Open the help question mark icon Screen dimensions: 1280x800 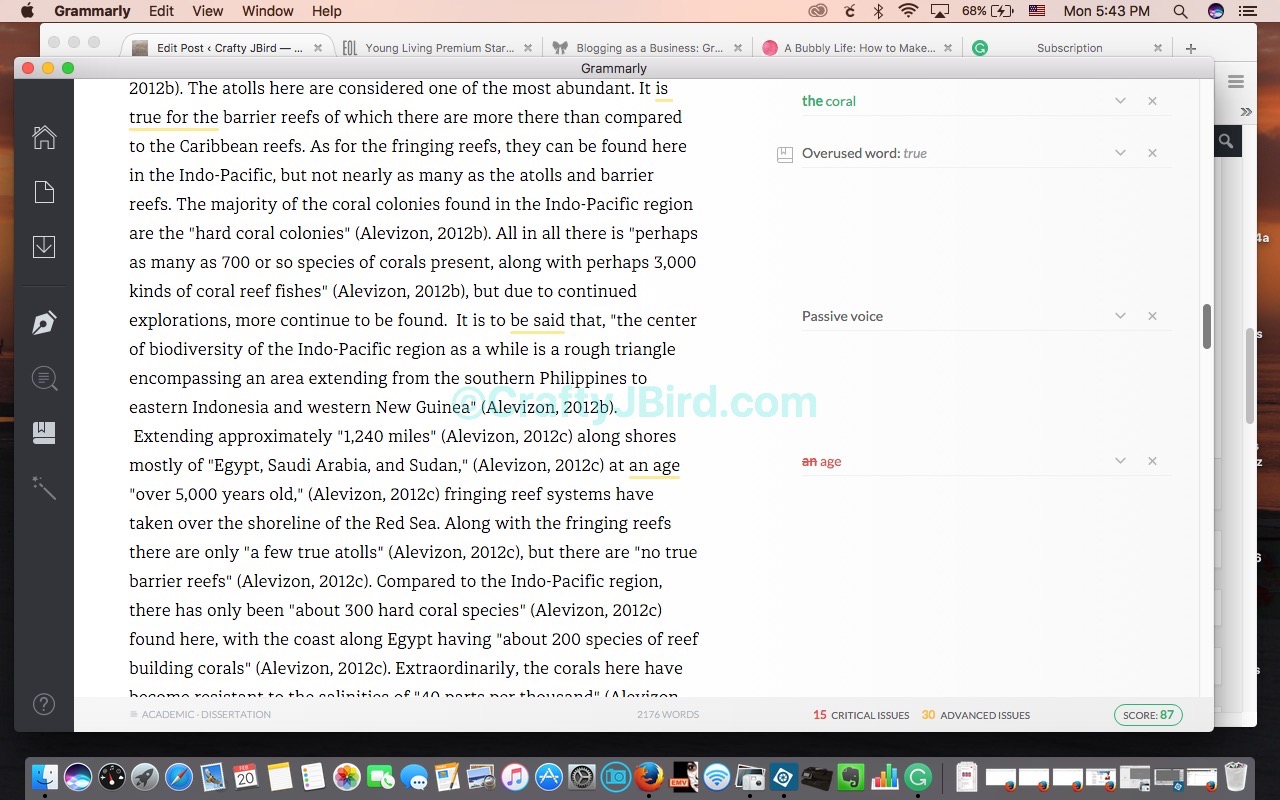(x=44, y=704)
